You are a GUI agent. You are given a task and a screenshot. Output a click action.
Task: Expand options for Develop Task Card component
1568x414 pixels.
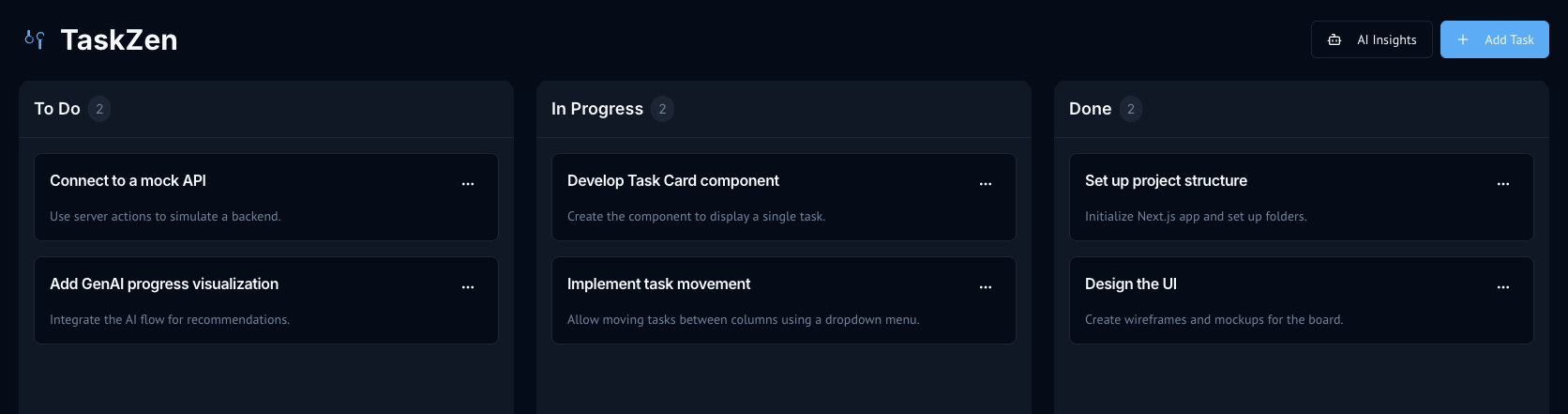pos(986,184)
